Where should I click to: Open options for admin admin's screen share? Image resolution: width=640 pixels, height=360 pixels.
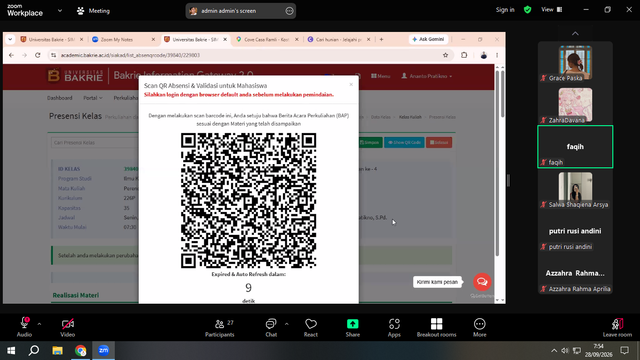pos(289,11)
